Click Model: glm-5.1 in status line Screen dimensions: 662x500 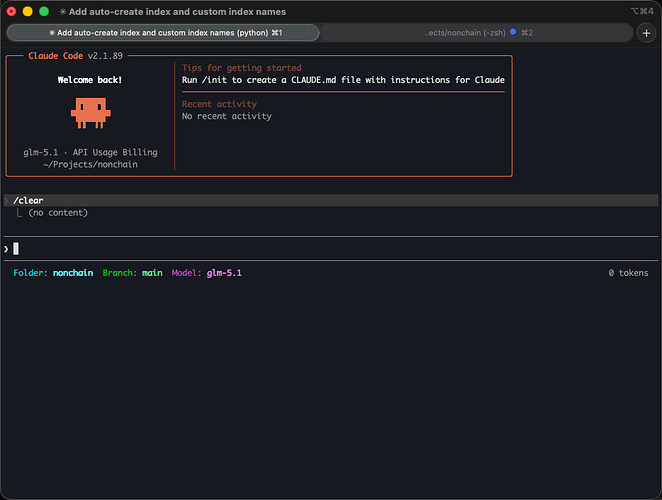pyautogui.click(x=207, y=273)
